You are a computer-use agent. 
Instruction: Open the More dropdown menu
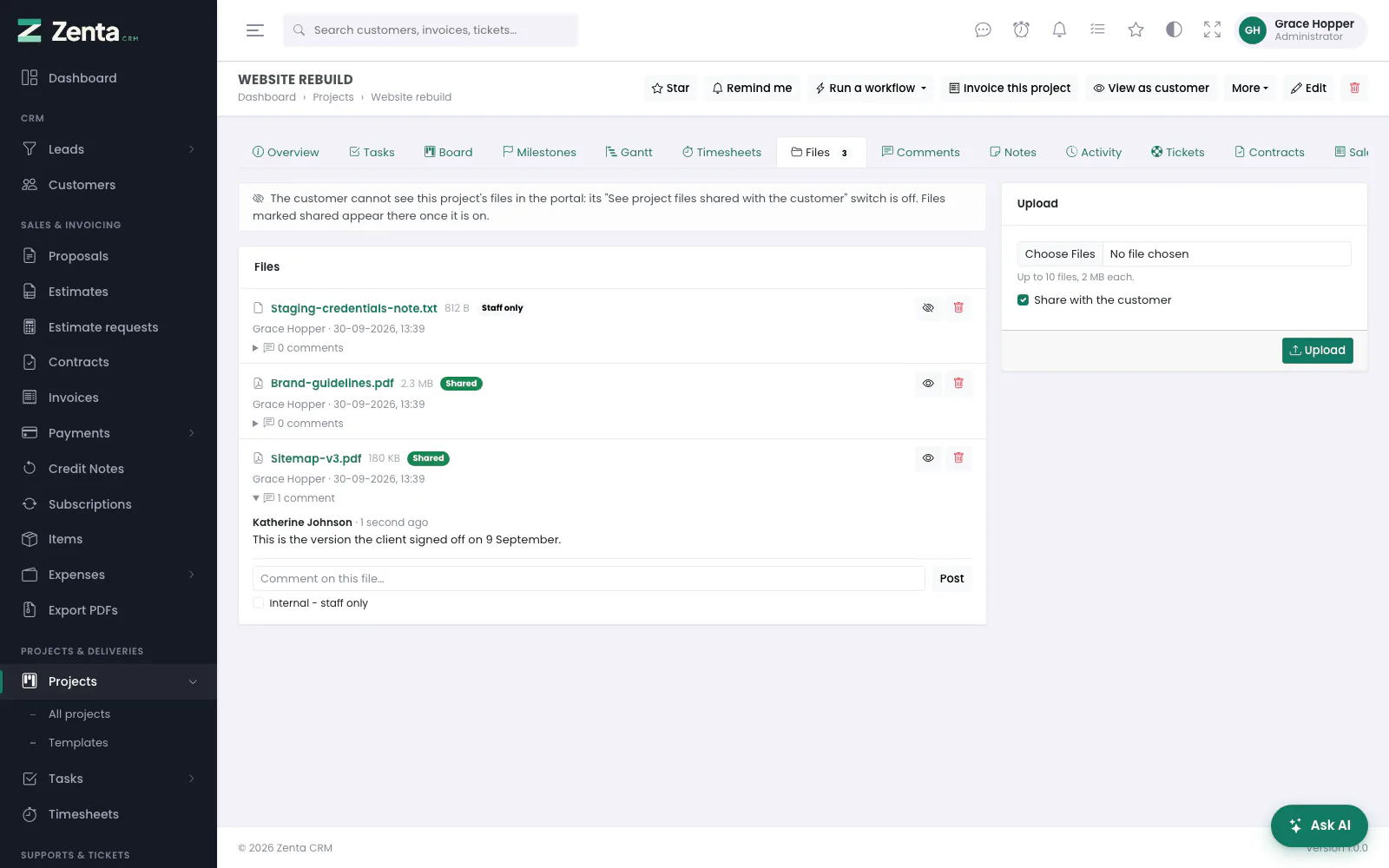pos(1250,88)
